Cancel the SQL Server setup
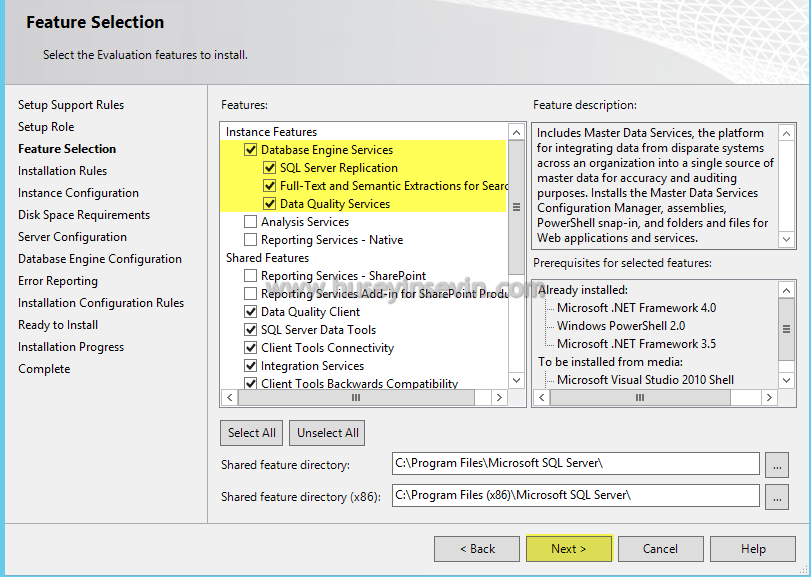The image size is (811, 577). (x=660, y=549)
